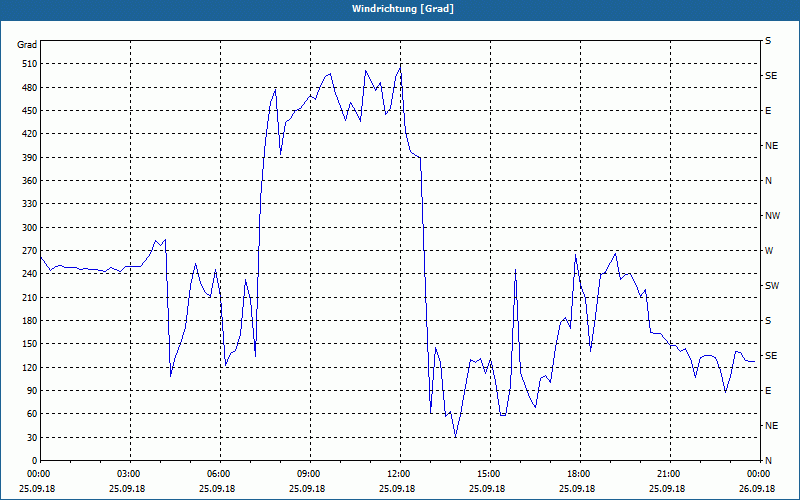Click the "15:00" time label
800x500 pixels.
(487, 474)
